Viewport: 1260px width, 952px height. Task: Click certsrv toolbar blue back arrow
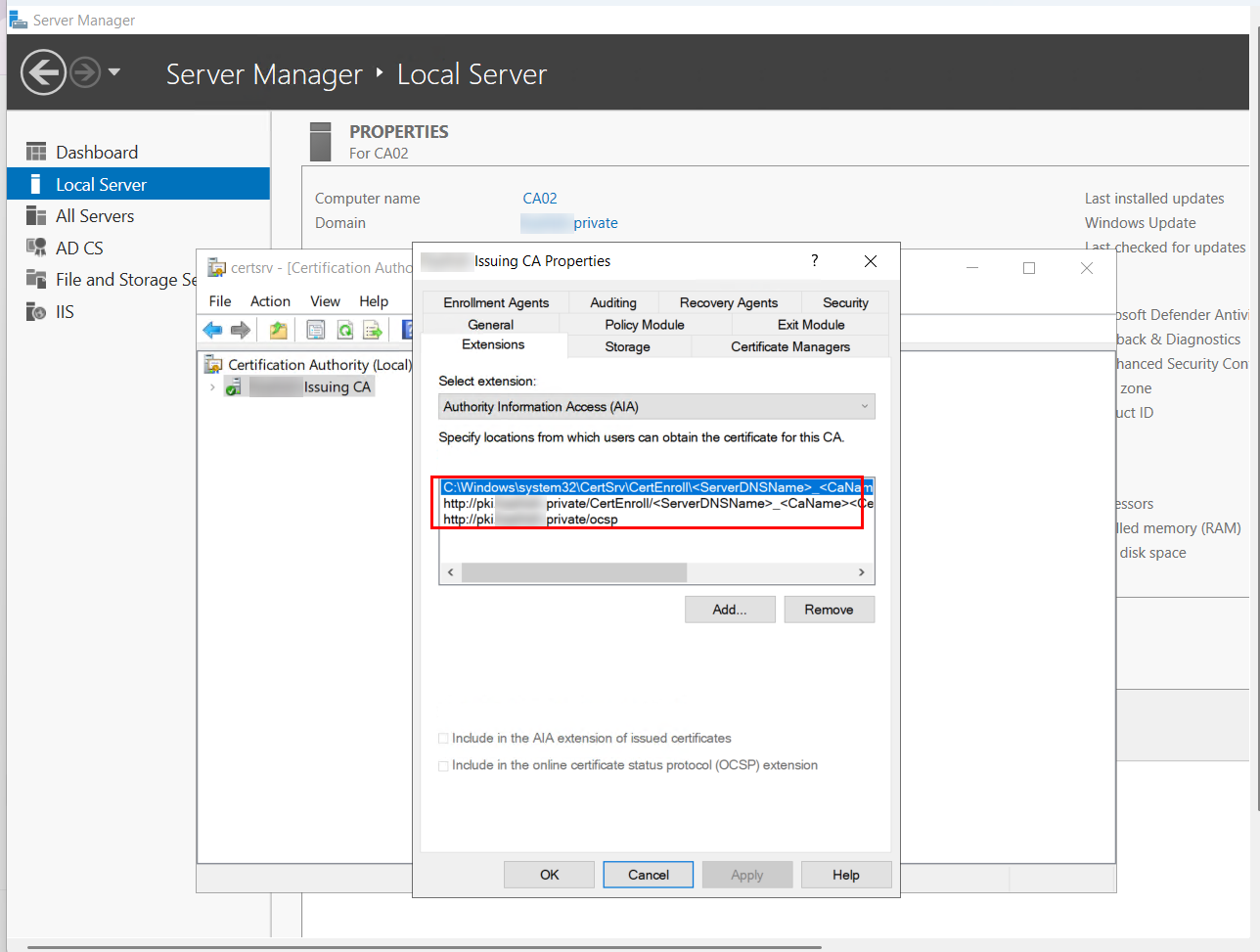(x=212, y=331)
